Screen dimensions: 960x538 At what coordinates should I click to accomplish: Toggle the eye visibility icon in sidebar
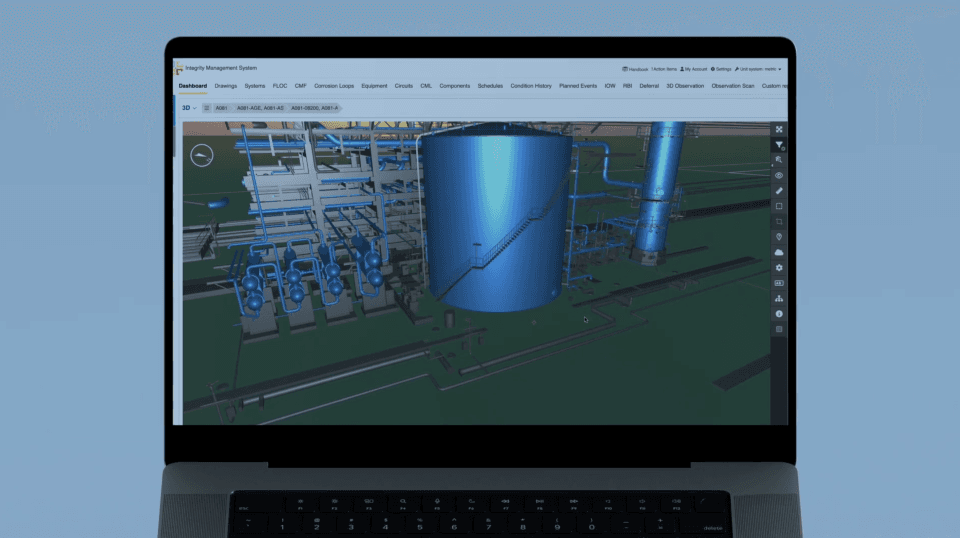pos(779,175)
